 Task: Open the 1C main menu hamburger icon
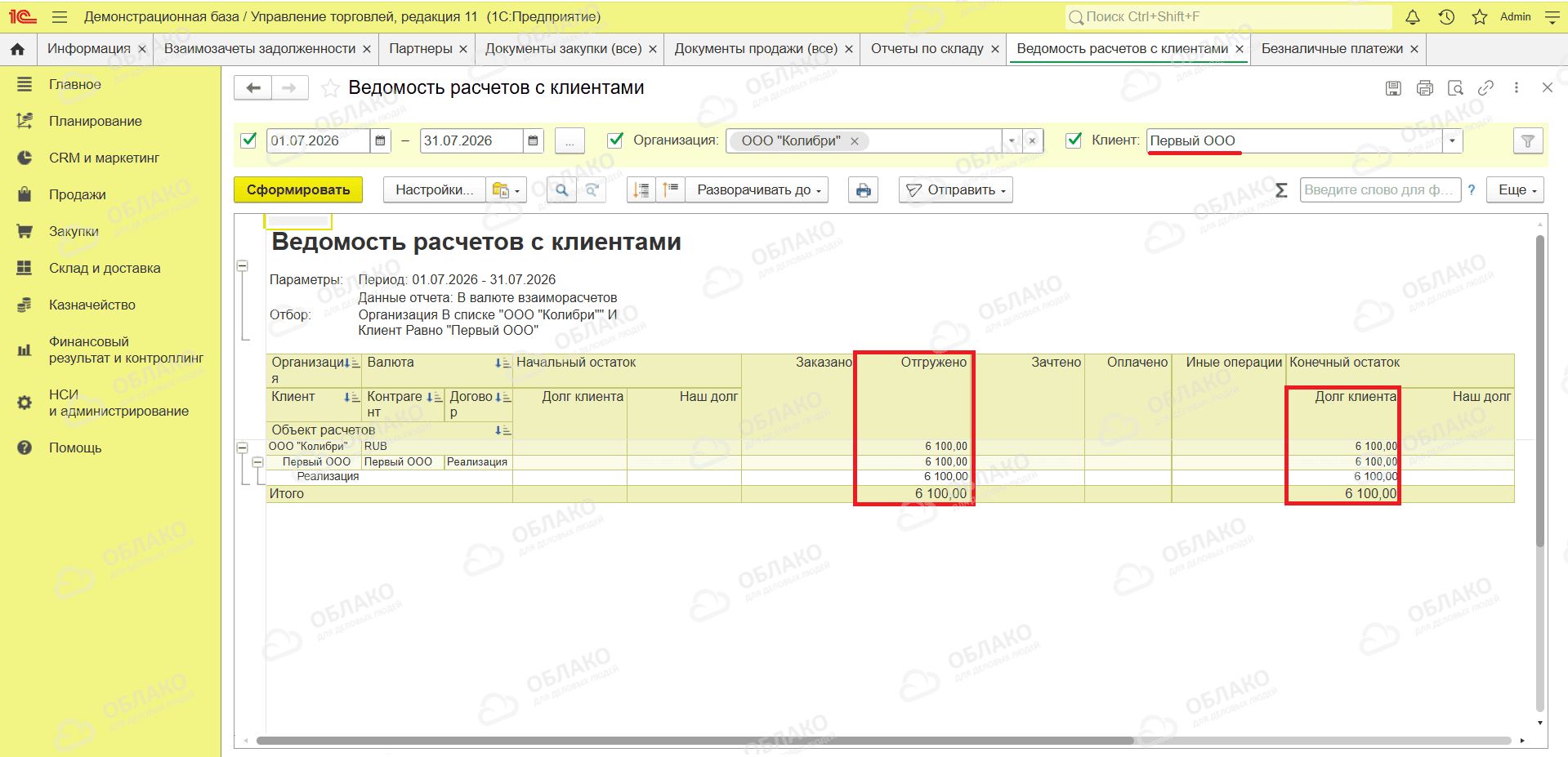coord(59,16)
